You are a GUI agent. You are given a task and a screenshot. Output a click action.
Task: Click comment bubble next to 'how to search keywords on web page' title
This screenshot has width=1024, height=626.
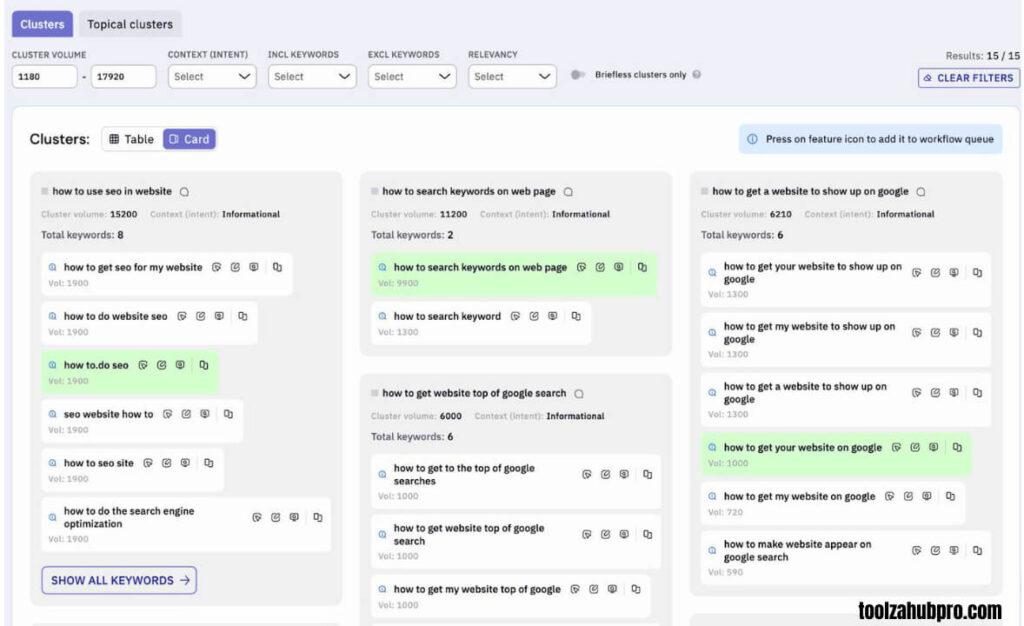tap(569, 192)
